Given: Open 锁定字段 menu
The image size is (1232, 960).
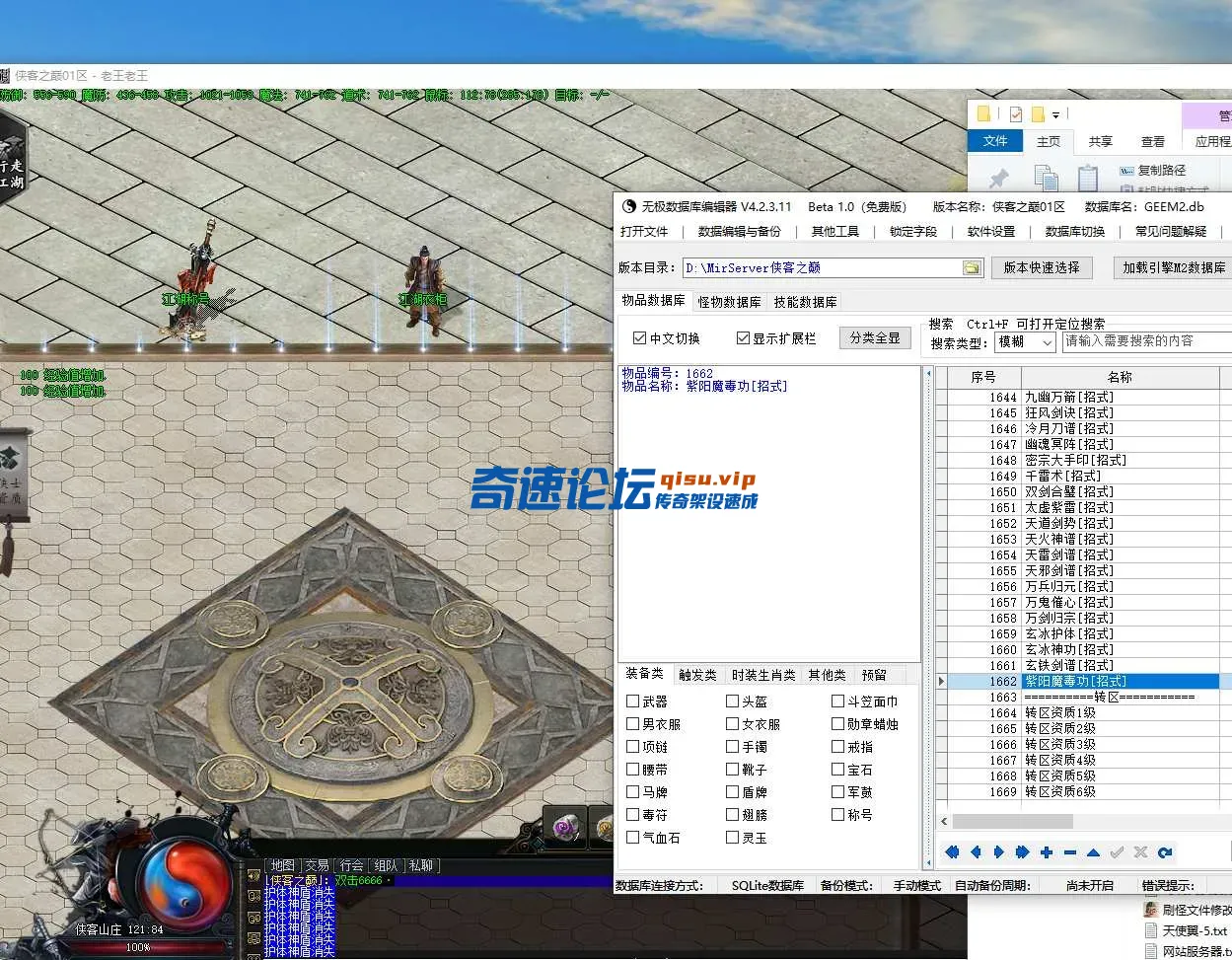Looking at the screenshot, I should click(x=913, y=231).
